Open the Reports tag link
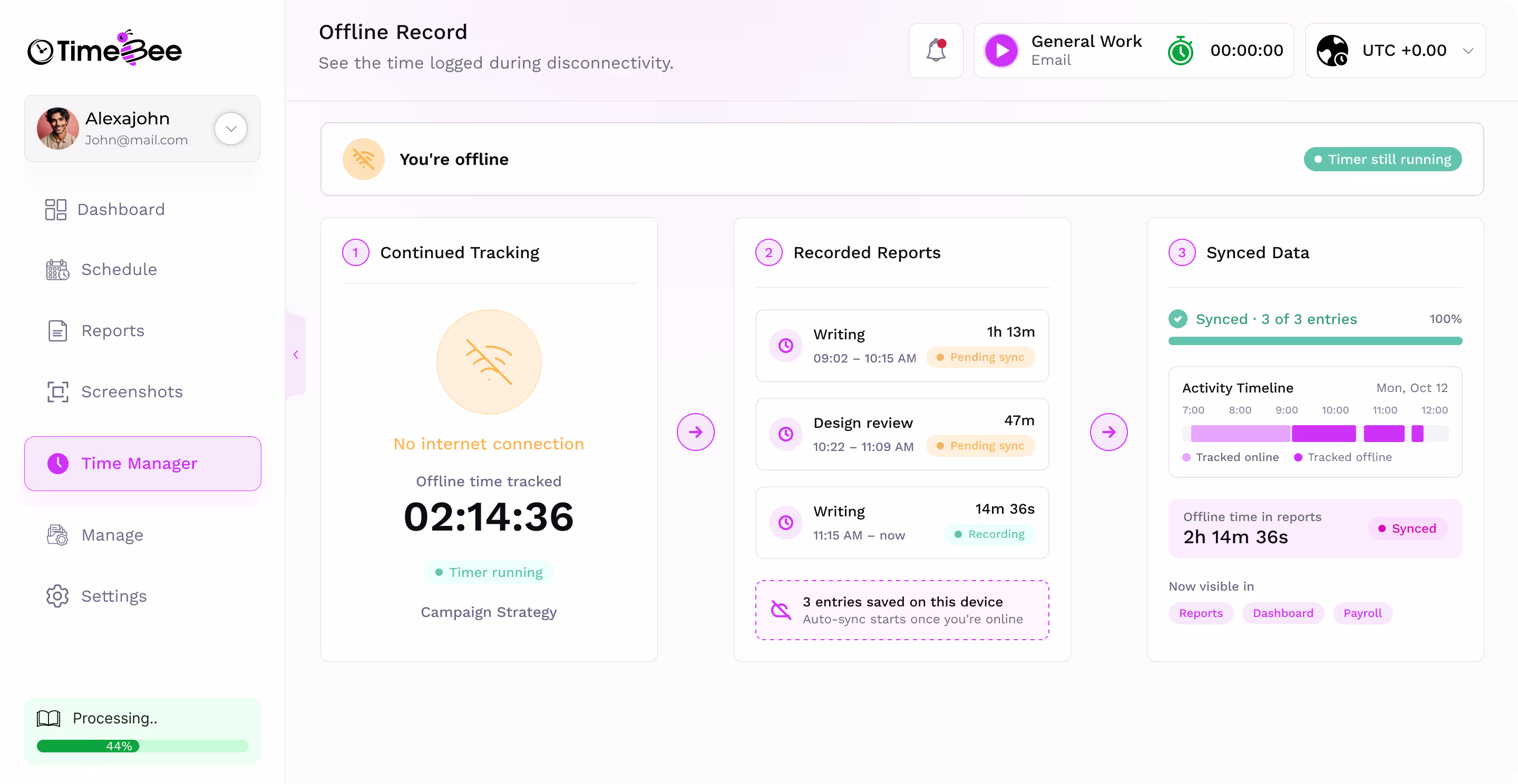Screen dimensions: 1518x784 1200,613
